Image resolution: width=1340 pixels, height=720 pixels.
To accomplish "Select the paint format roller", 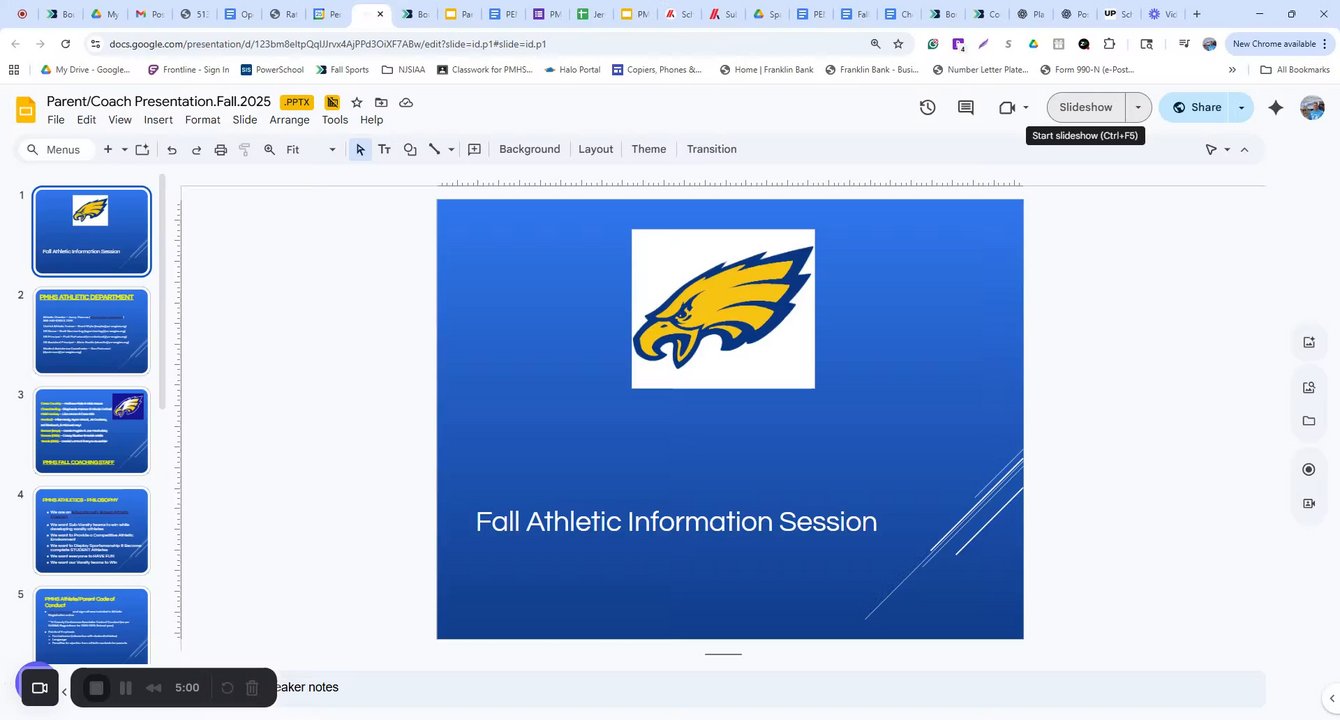I will pos(245,149).
